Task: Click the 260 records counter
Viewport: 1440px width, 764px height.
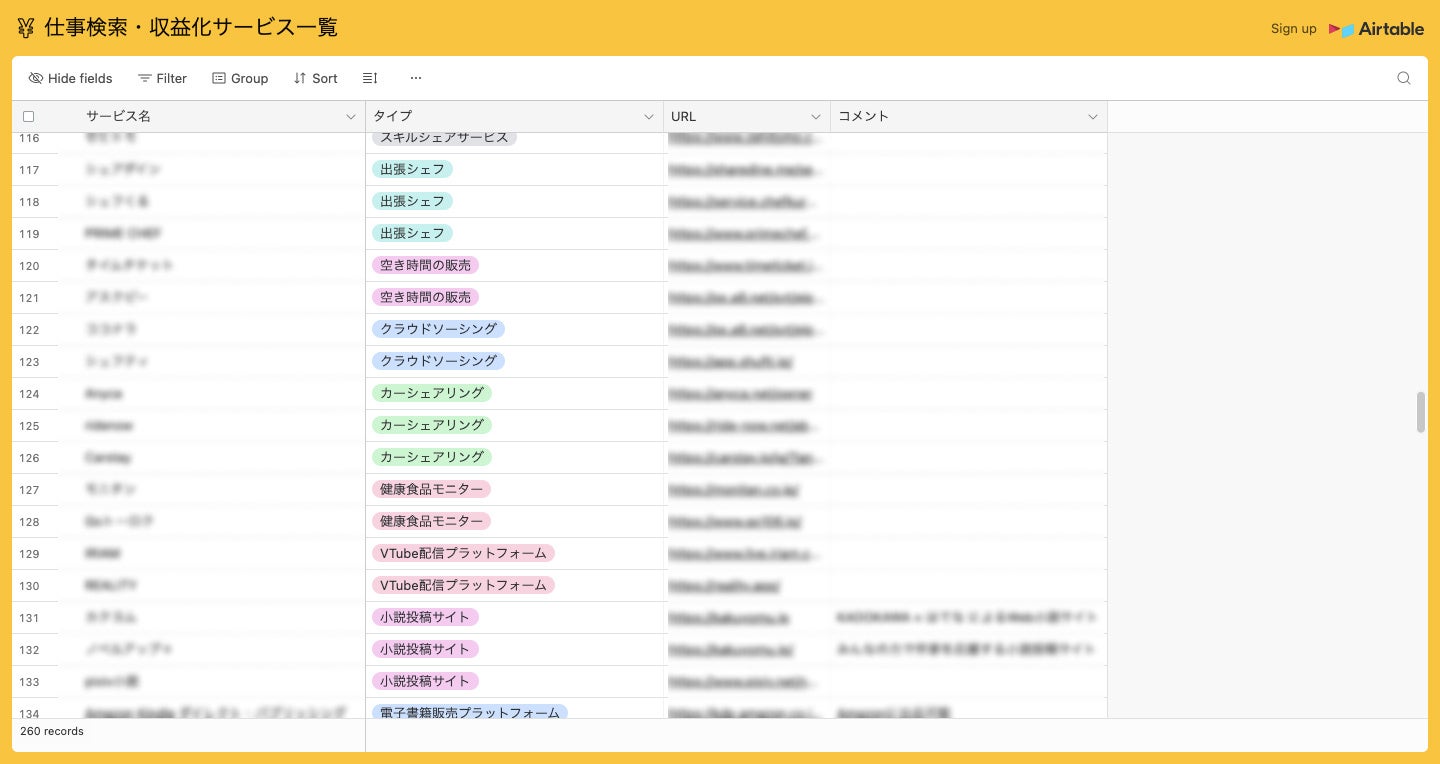Action: coord(52,731)
